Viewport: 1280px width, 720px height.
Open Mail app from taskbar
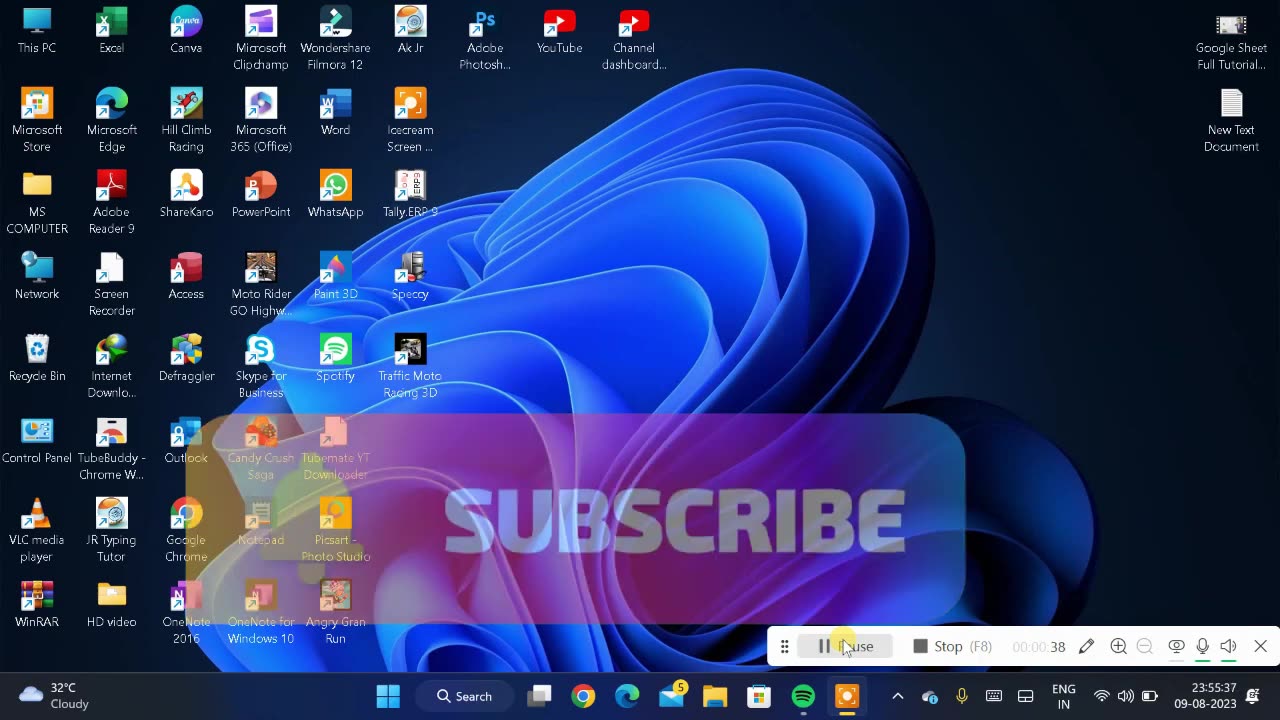672,696
